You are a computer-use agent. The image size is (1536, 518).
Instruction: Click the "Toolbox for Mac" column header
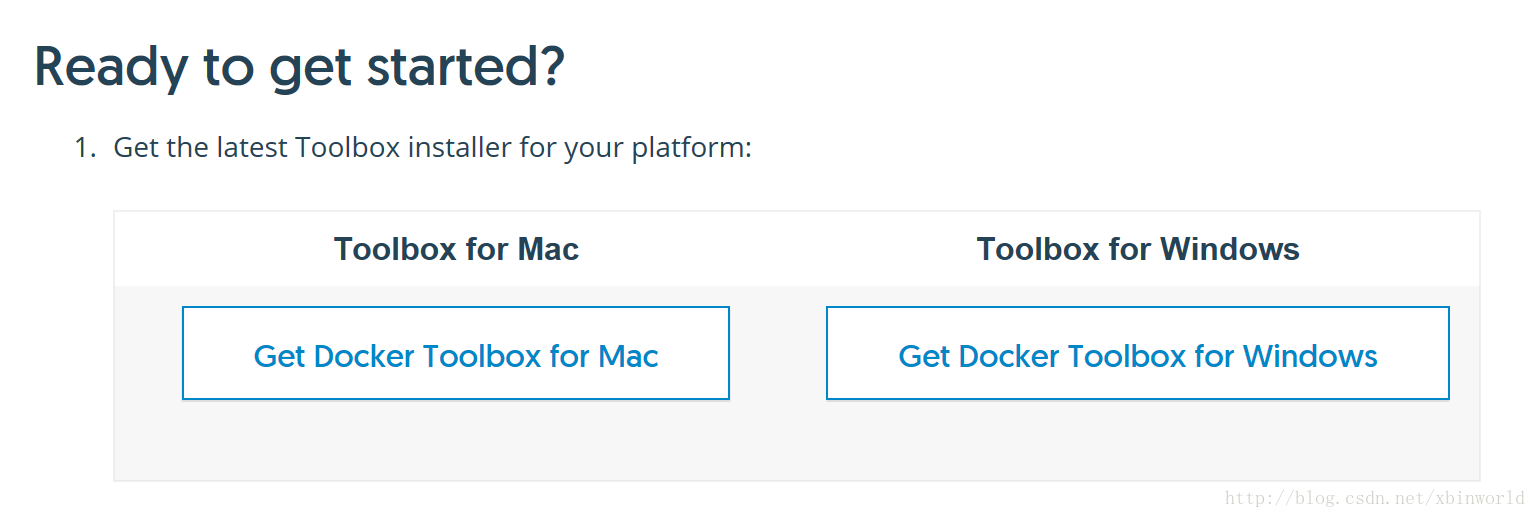click(x=456, y=249)
